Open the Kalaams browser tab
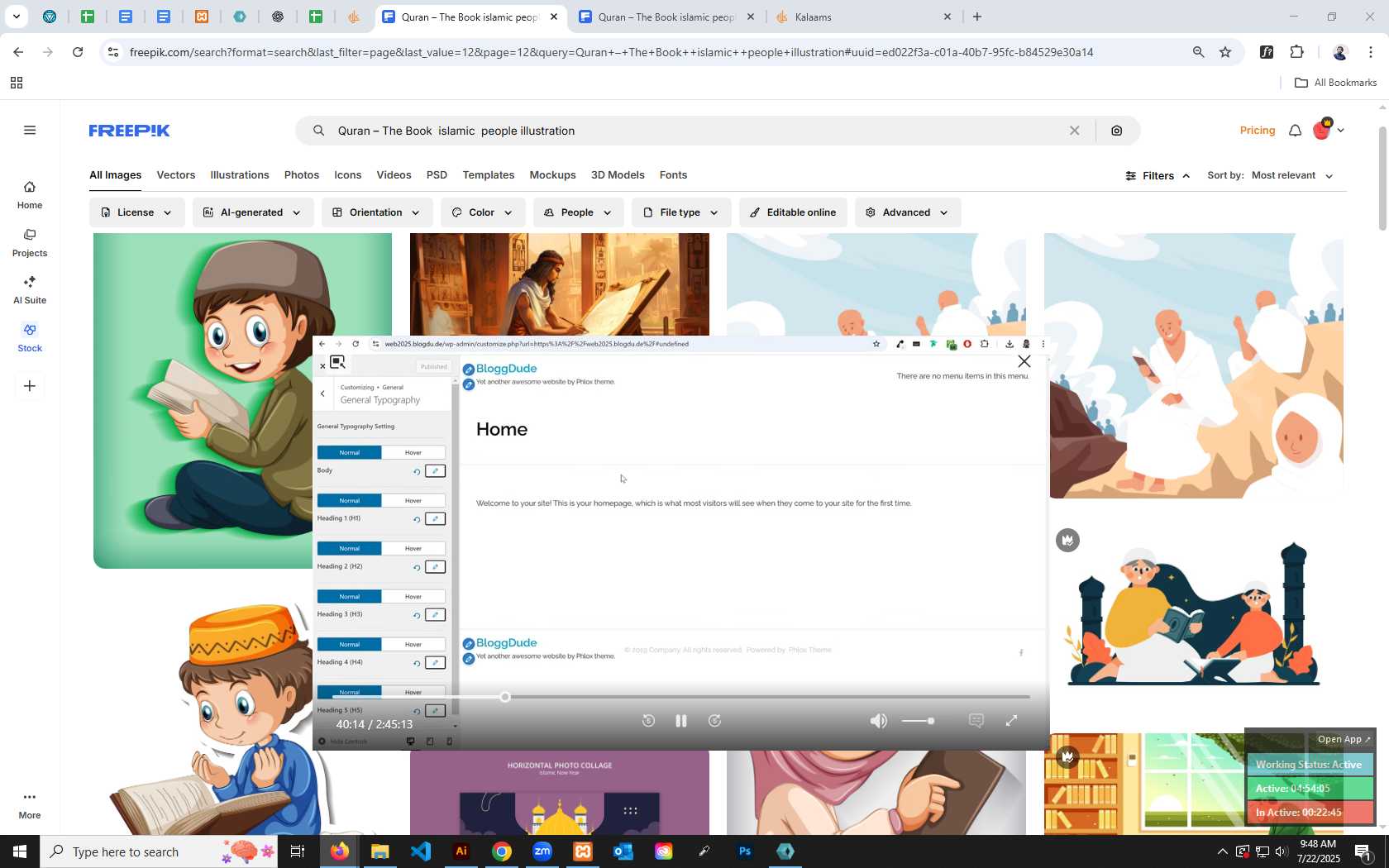1389x868 pixels. pos(862,17)
